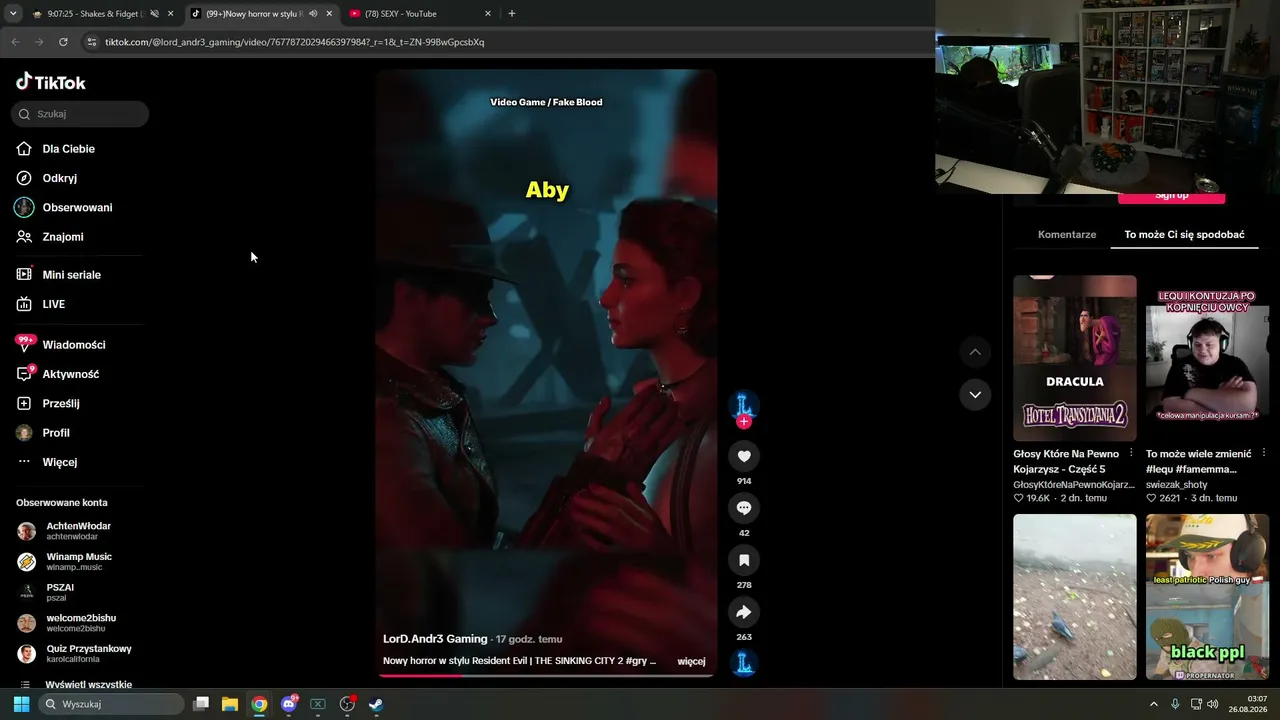This screenshot has width=1280, height=720.
Task: Close the SEXY - YouTube tab
Action: pyautogui.click(x=488, y=14)
